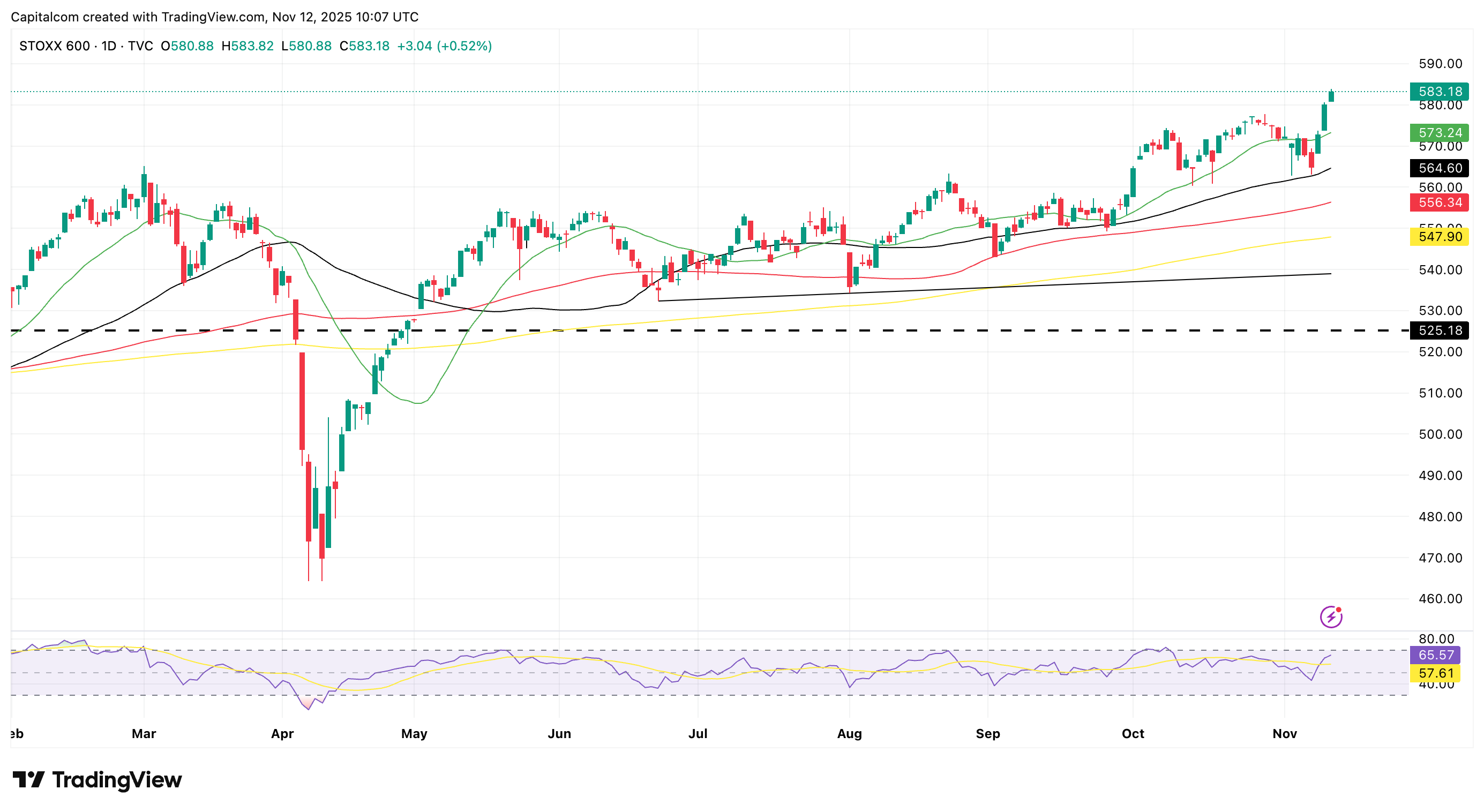Click the green 573.24 moving average label
1484x812 pixels.
[x=1439, y=133]
